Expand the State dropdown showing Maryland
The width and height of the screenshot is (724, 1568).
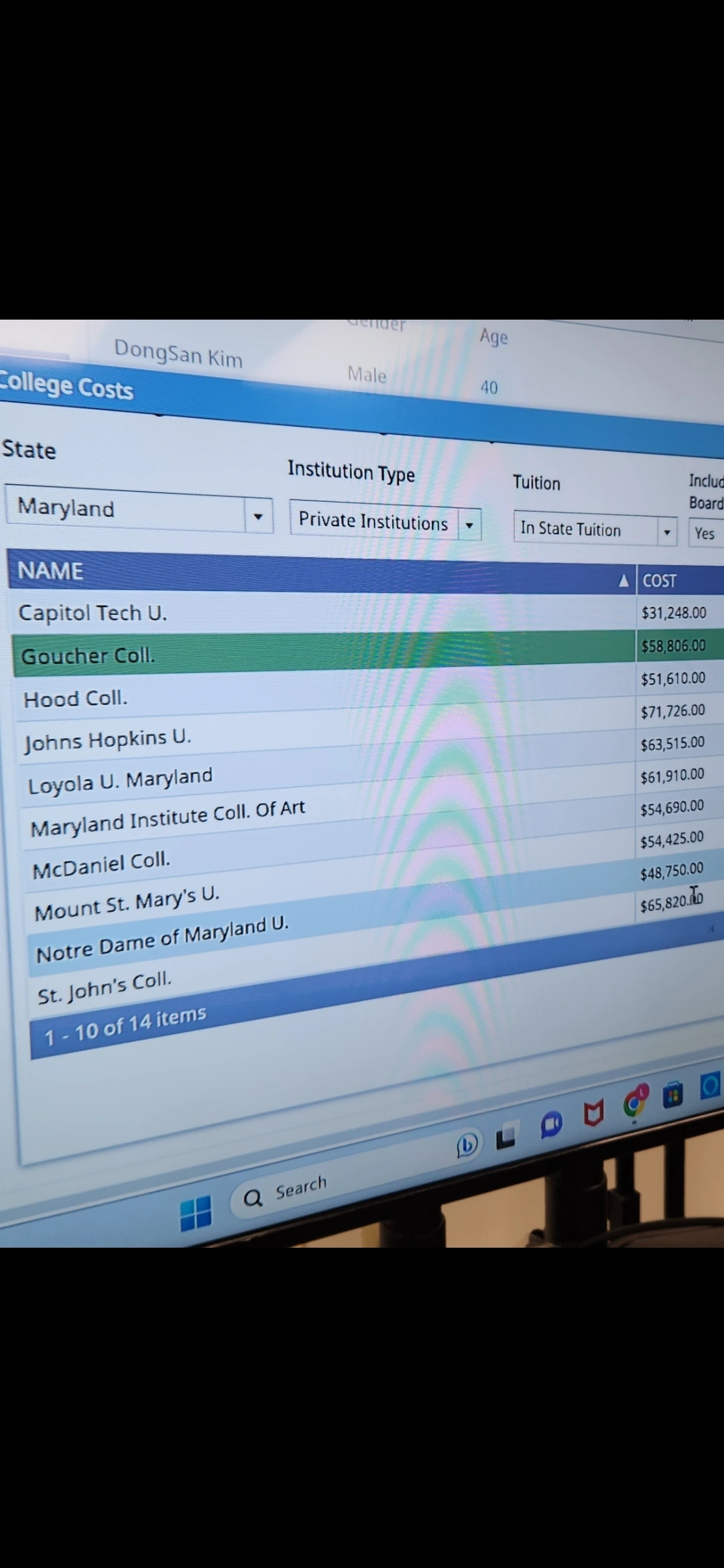pos(258,516)
